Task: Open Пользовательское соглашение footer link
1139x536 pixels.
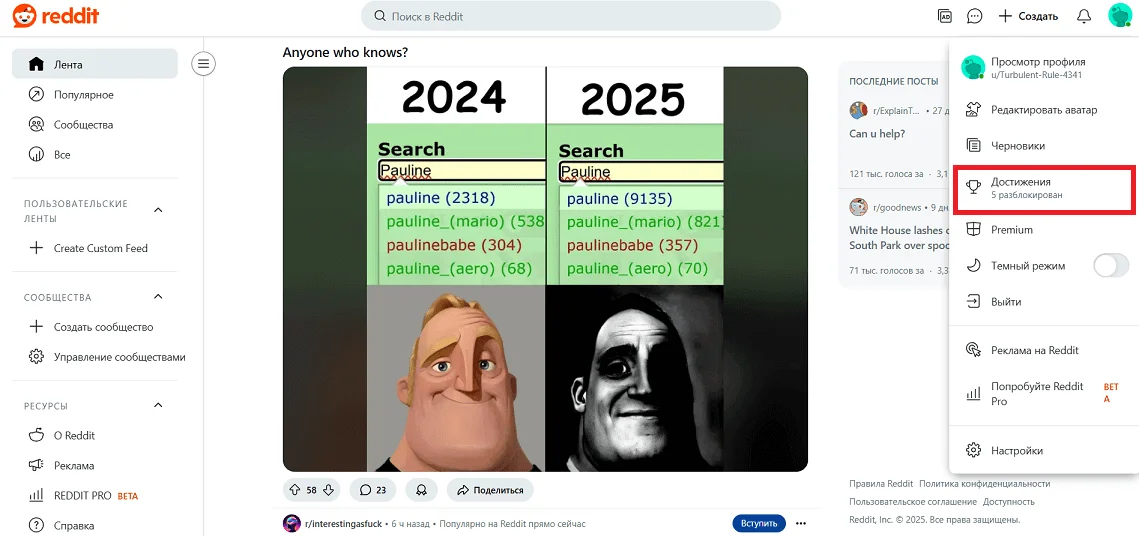Action: tap(912, 502)
